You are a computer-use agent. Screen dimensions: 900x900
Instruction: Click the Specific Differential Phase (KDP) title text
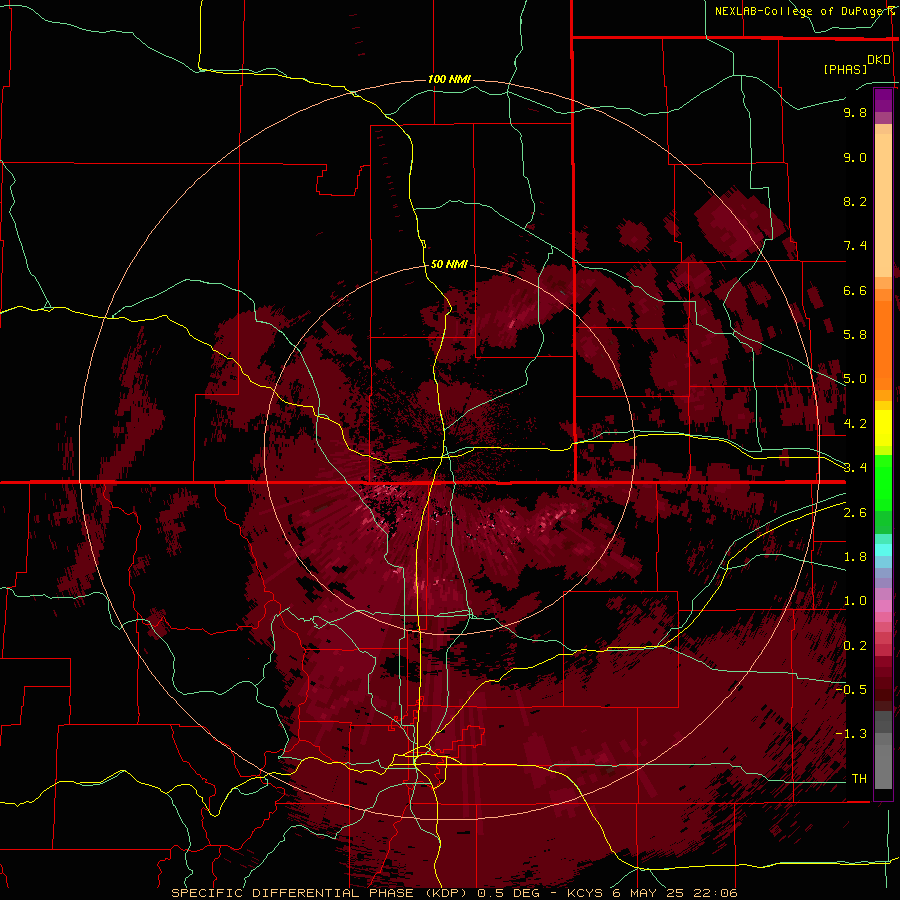pos(319,893)
